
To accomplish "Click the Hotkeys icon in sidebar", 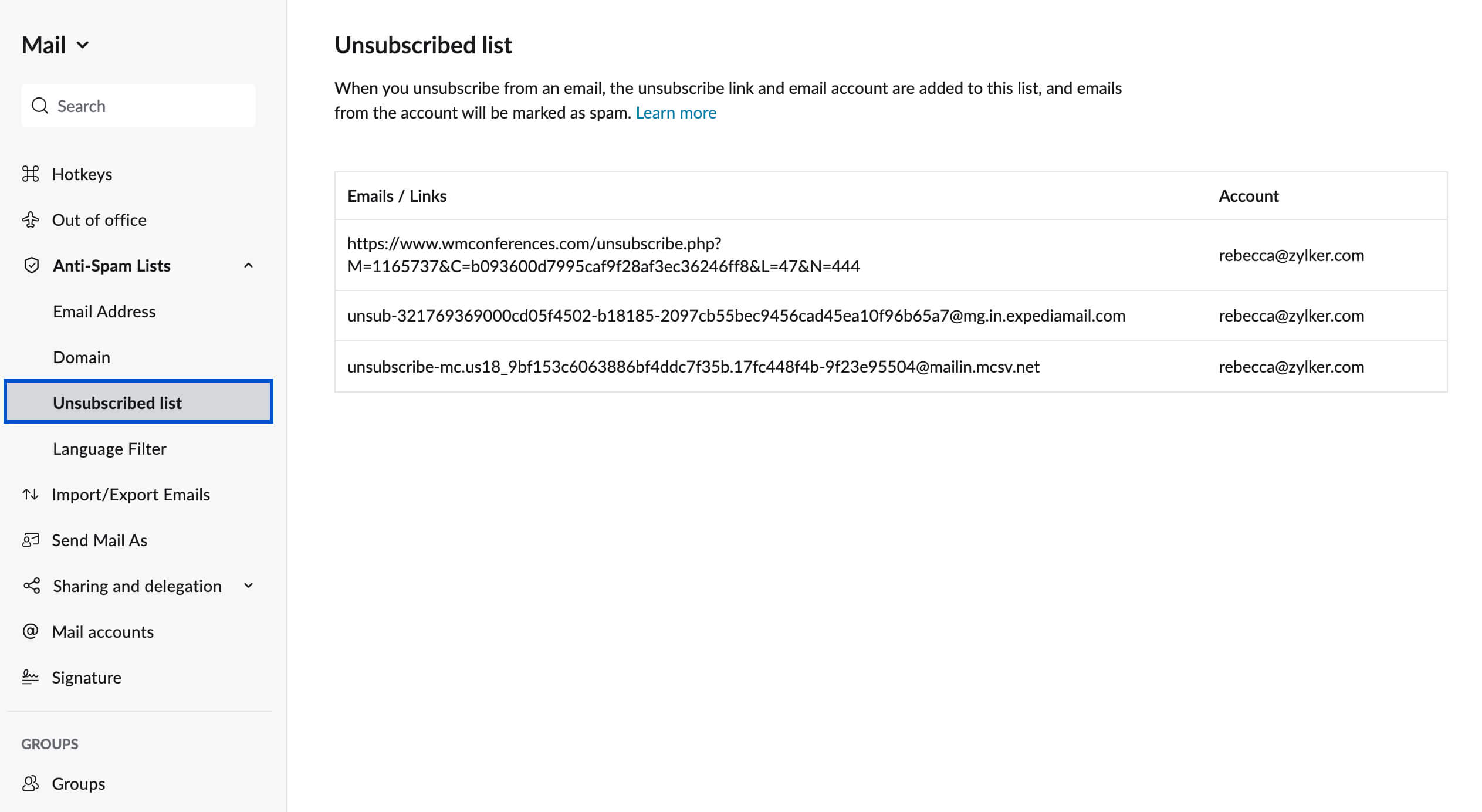I will (x=31, y=173).
